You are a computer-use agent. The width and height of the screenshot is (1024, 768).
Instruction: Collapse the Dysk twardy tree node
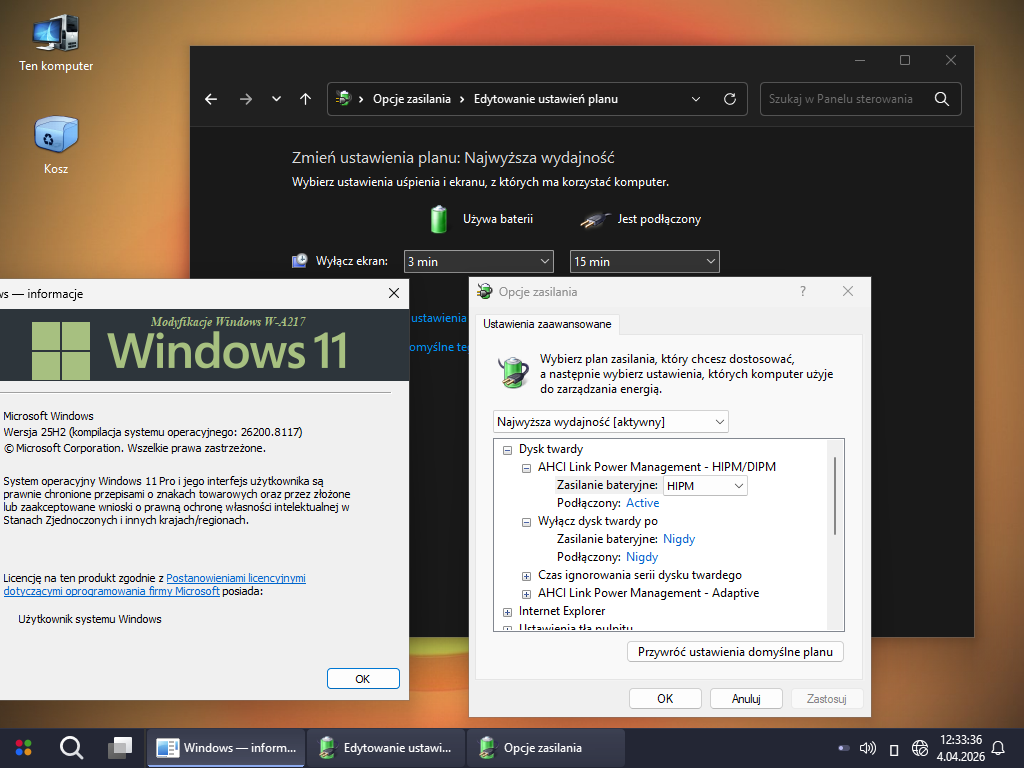[x=508, y=449]
